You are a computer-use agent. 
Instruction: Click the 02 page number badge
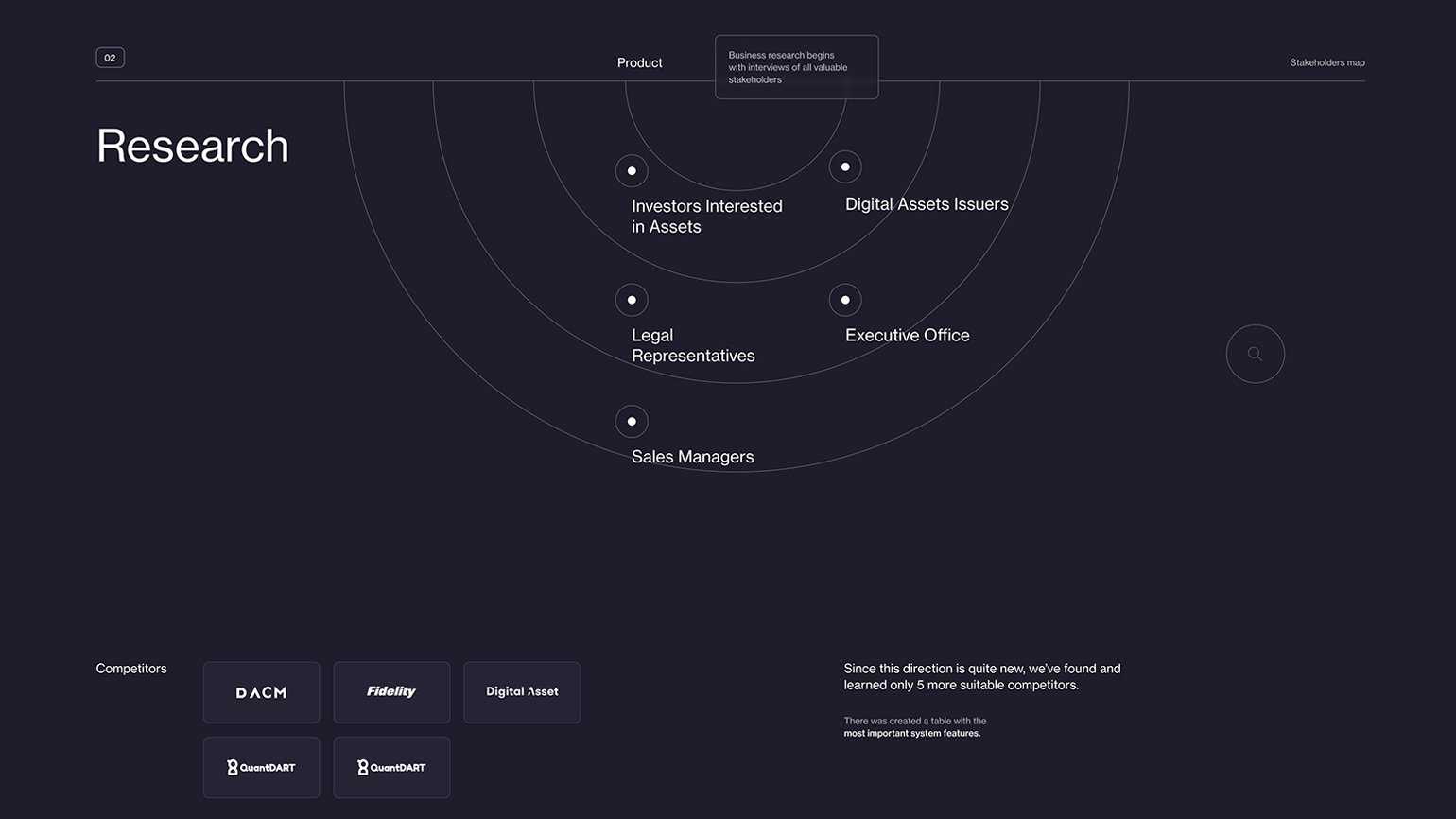(110, 58)
